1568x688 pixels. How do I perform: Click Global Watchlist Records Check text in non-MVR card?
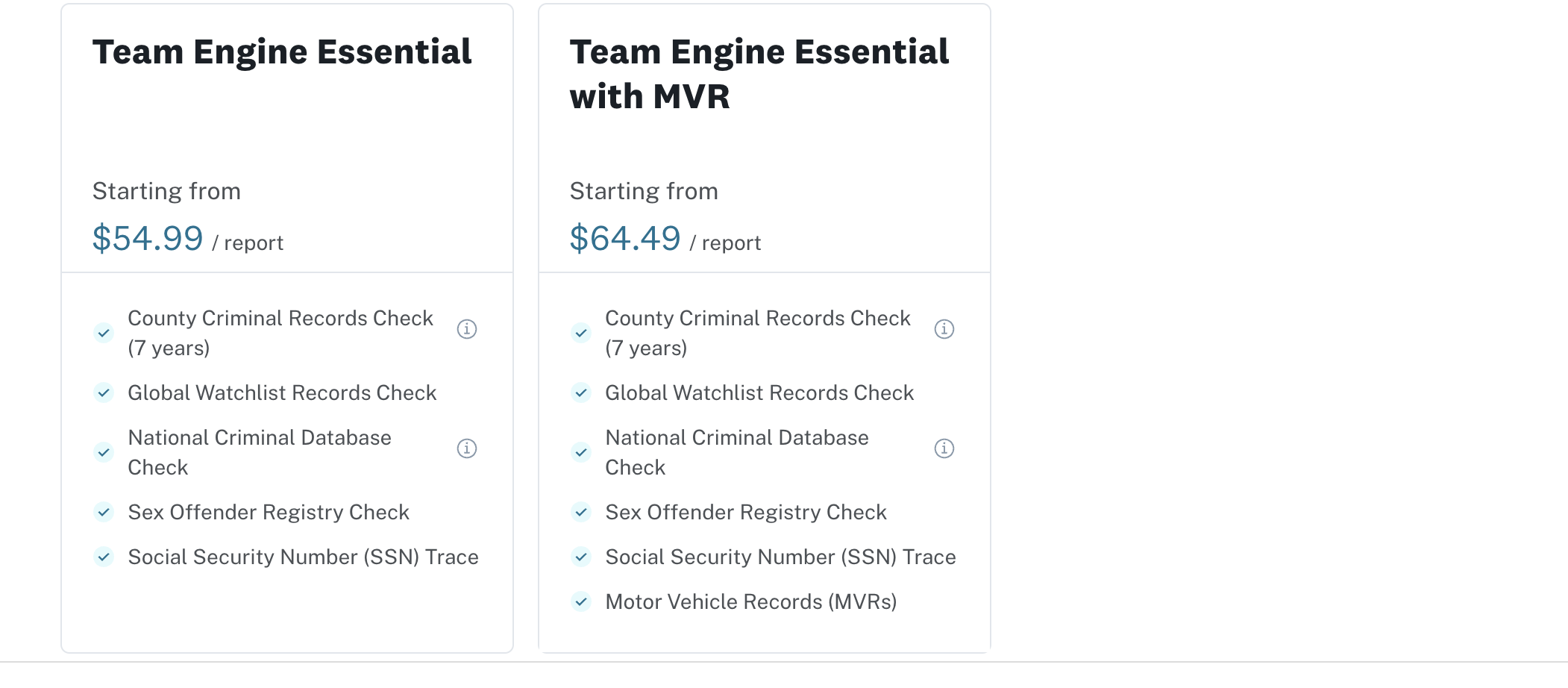[x=282, y=393]
